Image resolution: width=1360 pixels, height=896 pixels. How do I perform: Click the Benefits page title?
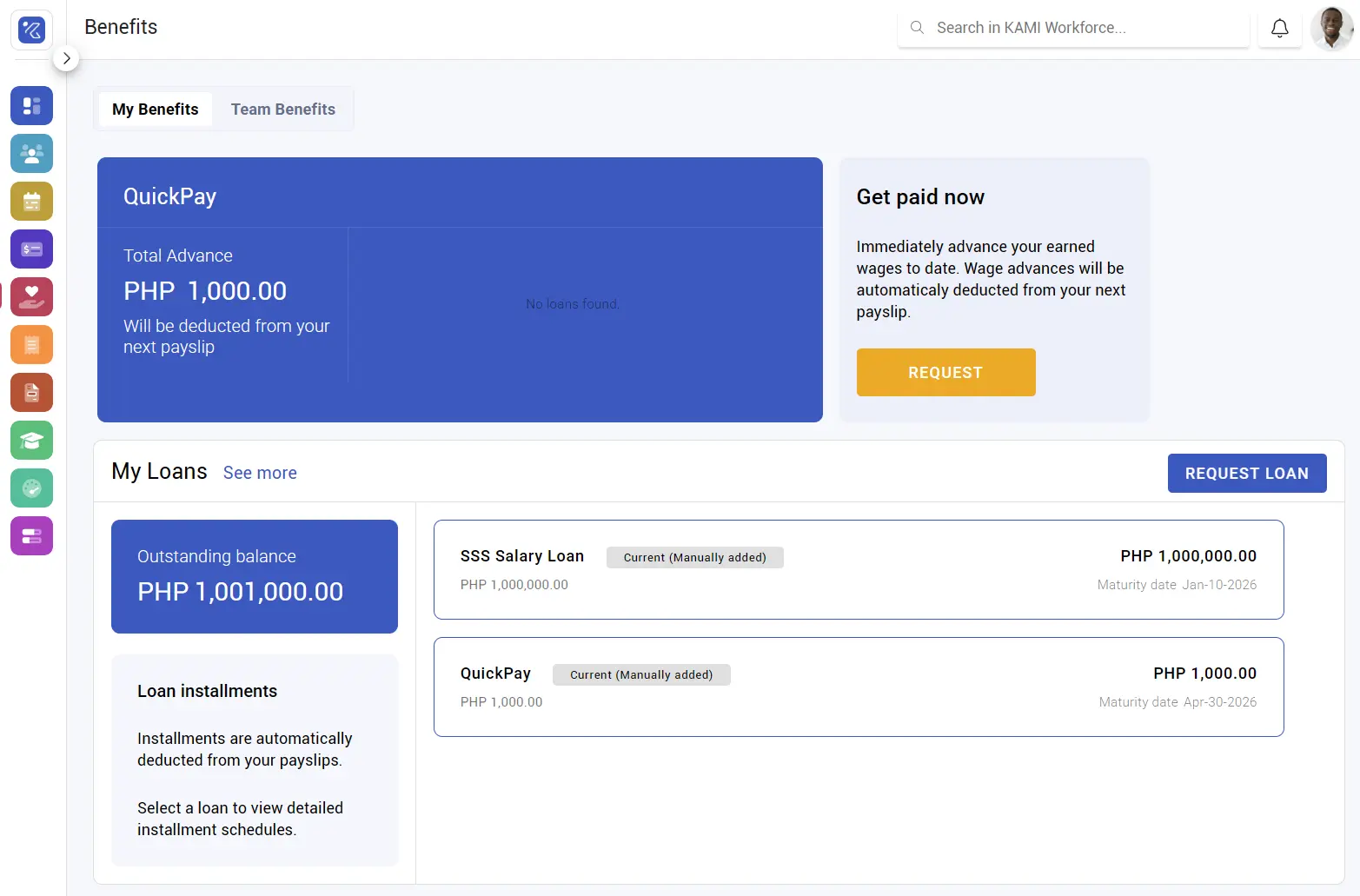tap(121, 27)
